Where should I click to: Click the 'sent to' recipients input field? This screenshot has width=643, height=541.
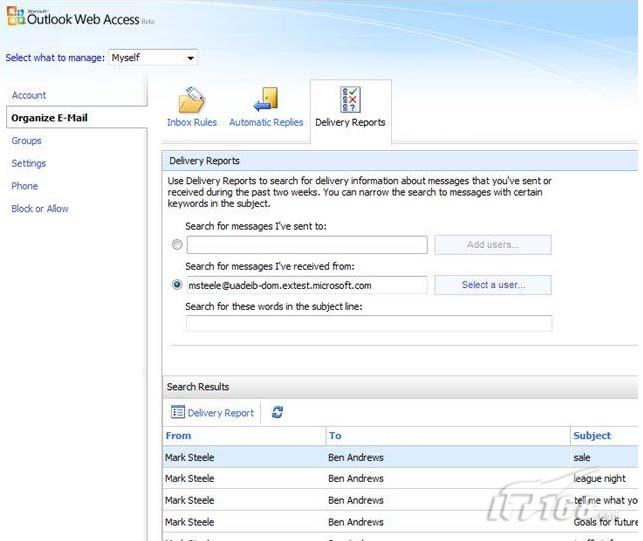307,245
